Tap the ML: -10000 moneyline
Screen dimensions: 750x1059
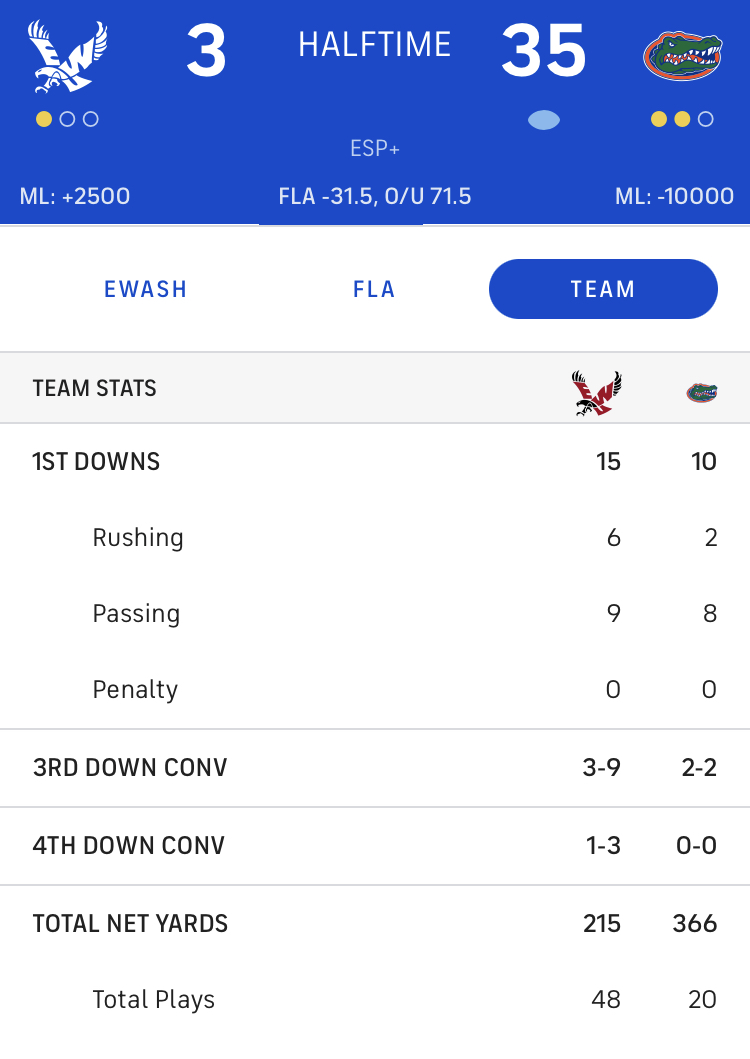[x=674, y=197]
